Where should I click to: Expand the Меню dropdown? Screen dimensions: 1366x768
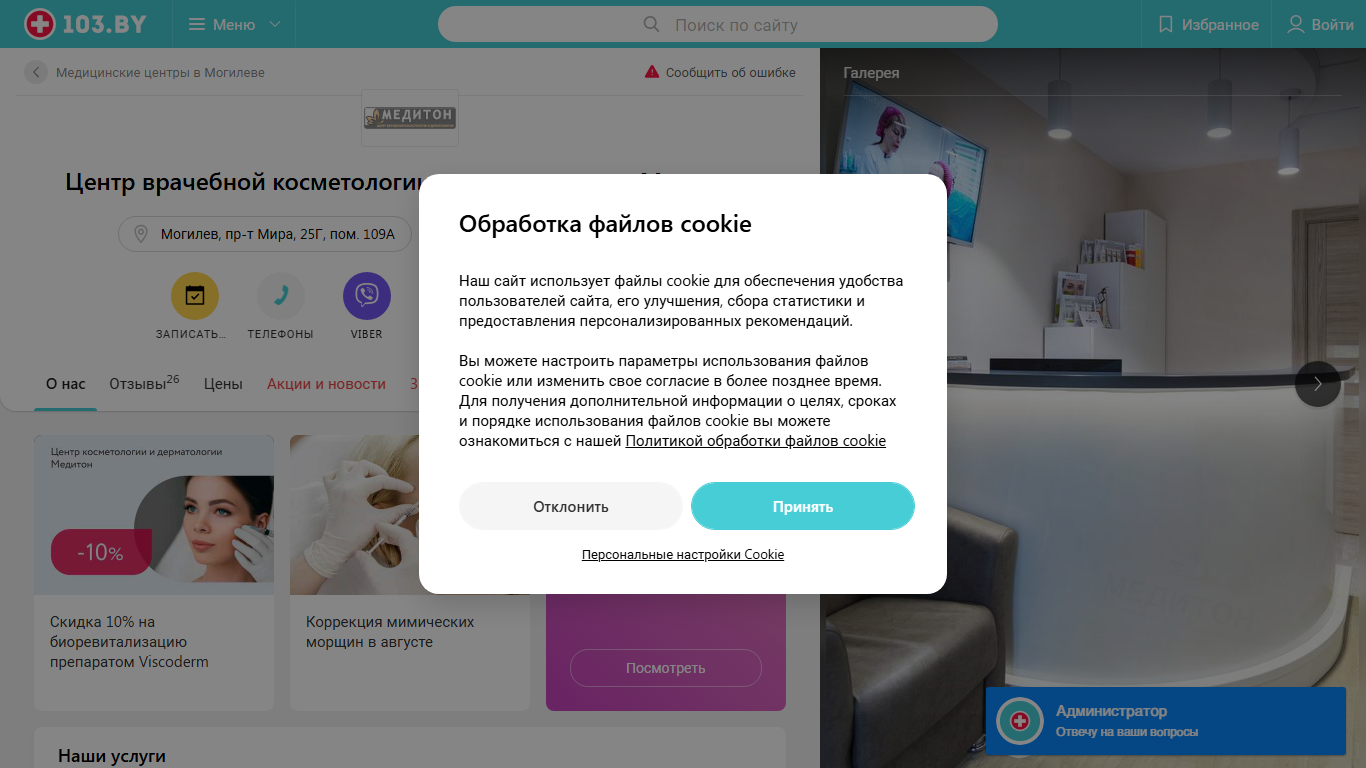pyautogui.click(x=235, y=24)
